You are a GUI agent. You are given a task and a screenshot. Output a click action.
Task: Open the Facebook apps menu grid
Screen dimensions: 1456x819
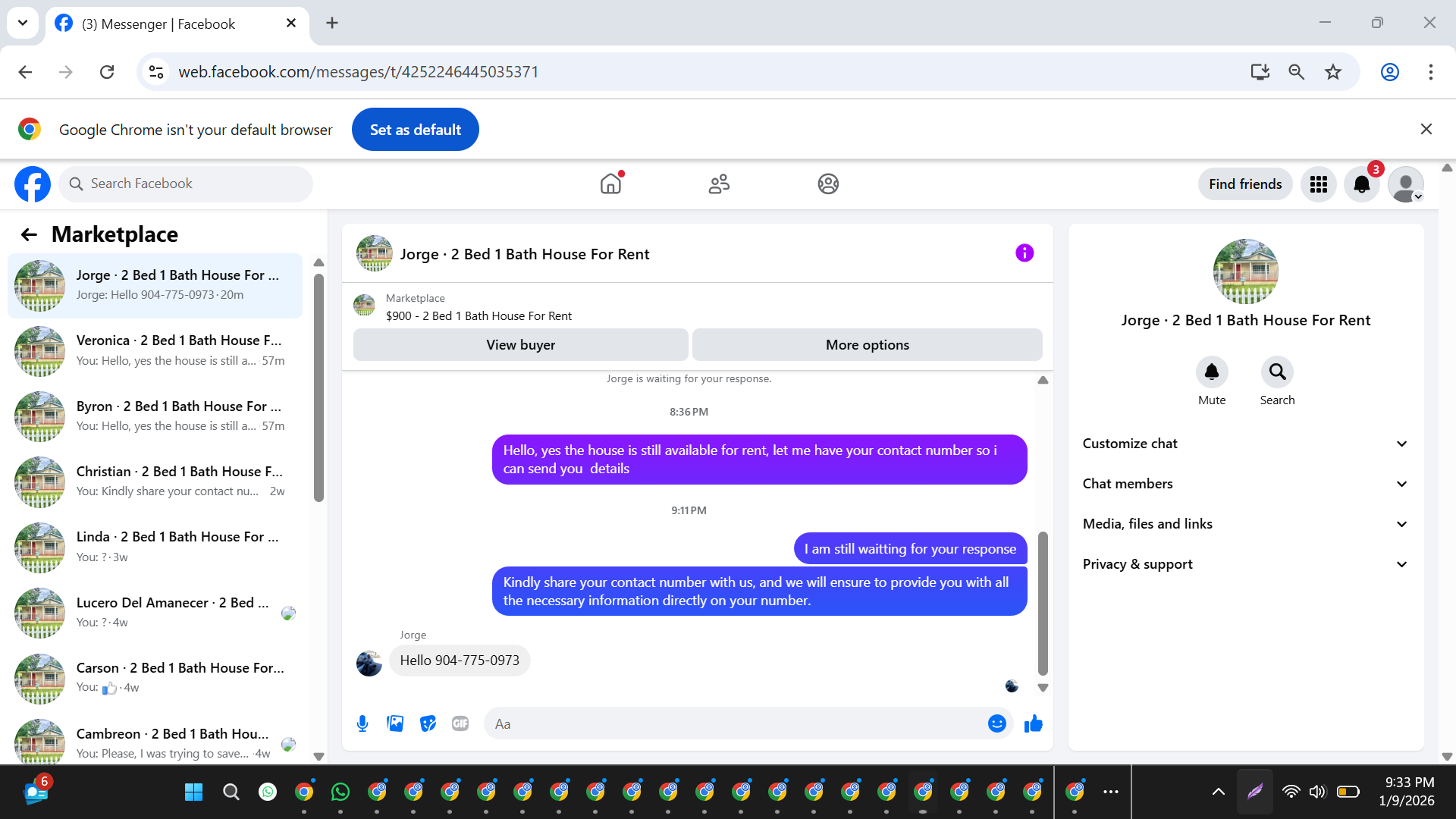point(1318,184)
